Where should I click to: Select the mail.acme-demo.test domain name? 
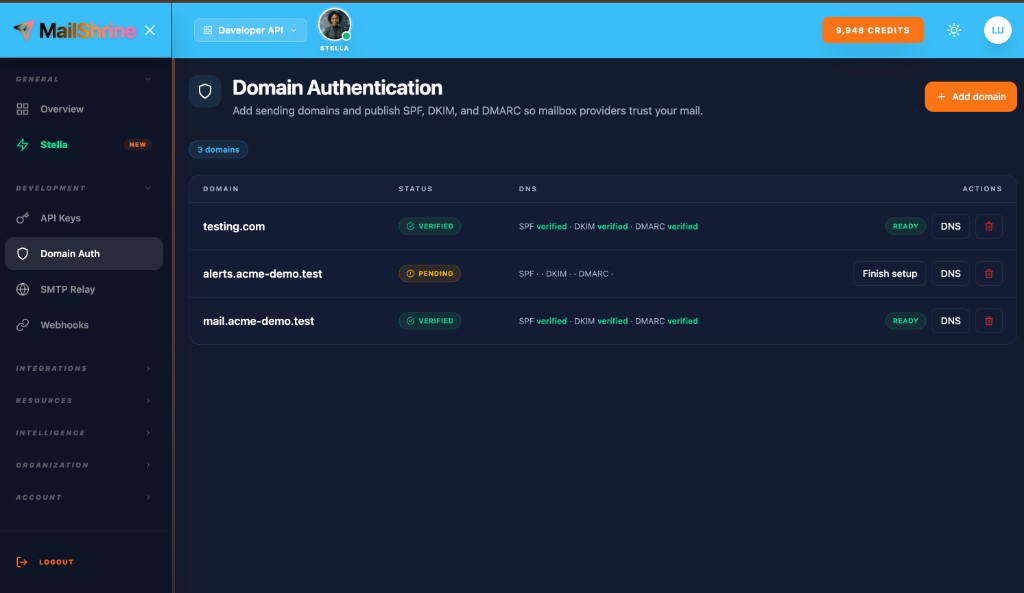tap(259, 321)
